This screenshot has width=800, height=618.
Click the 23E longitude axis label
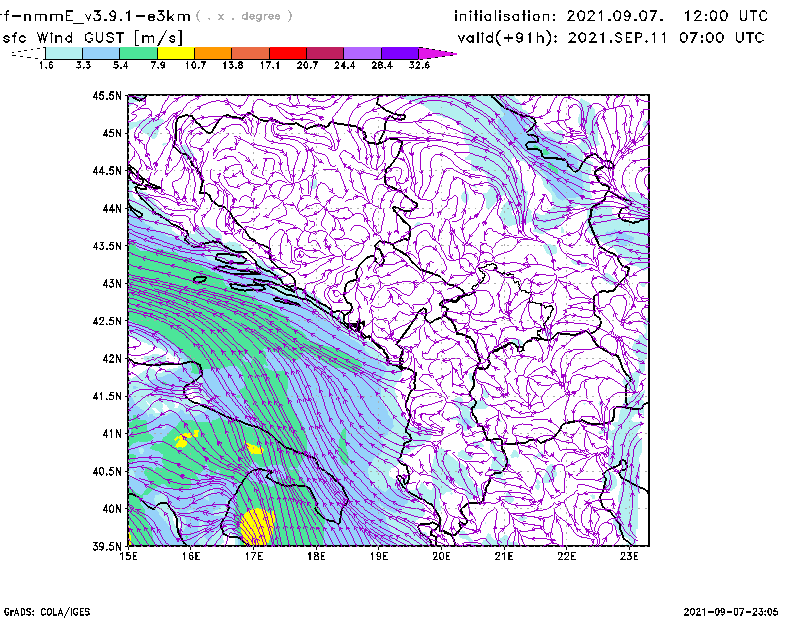click(630, 555)
